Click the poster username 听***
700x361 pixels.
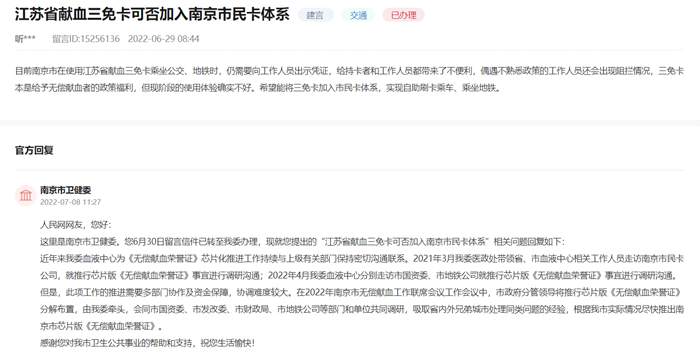[25, 39]
